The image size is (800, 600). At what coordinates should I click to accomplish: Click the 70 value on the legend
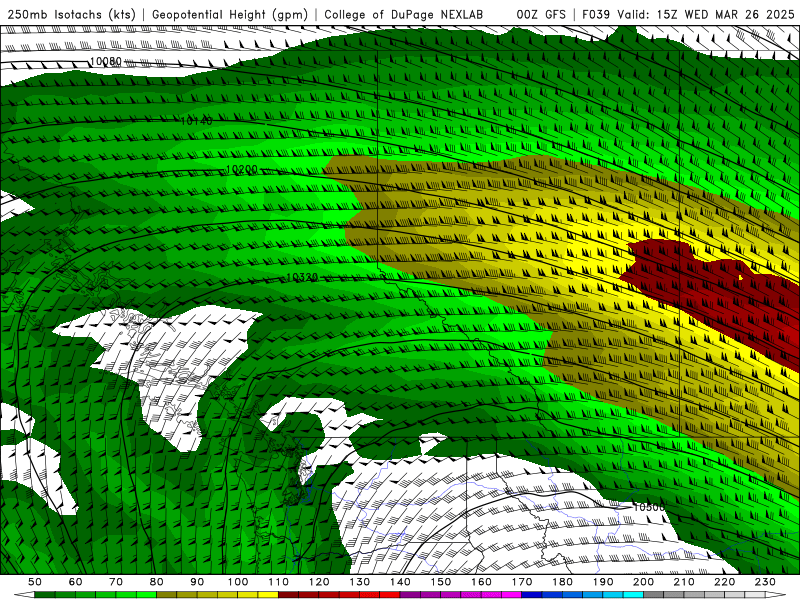[x=116, y=582]
